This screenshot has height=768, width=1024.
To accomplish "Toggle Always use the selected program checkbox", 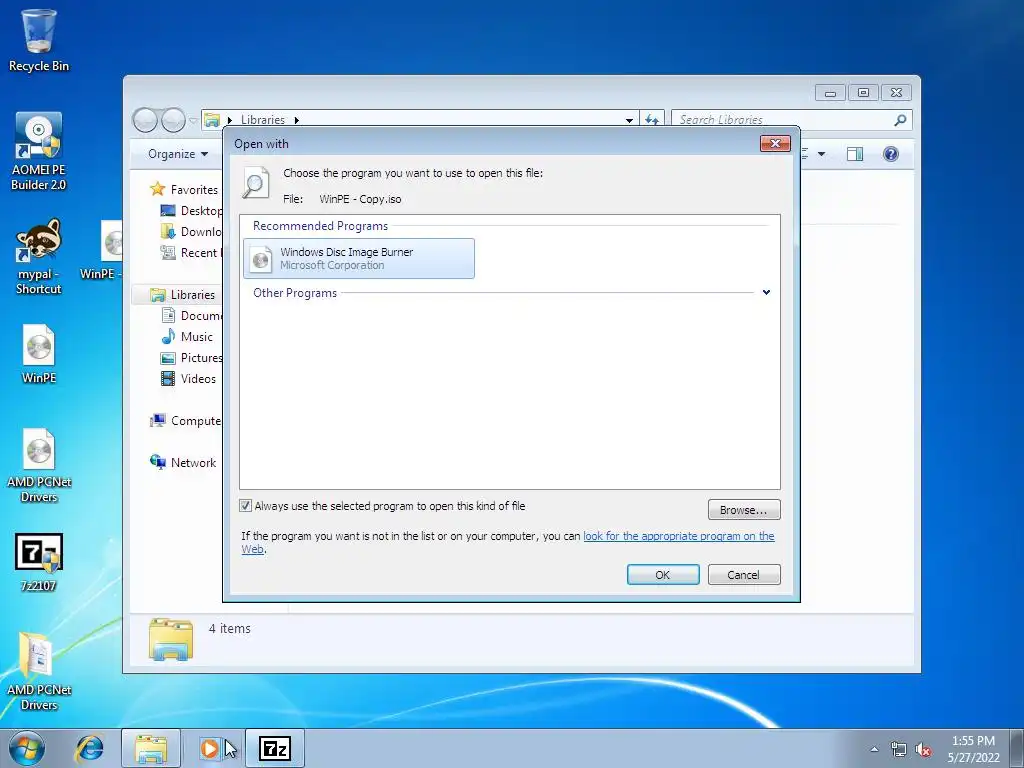I will (x=246, y=505).
